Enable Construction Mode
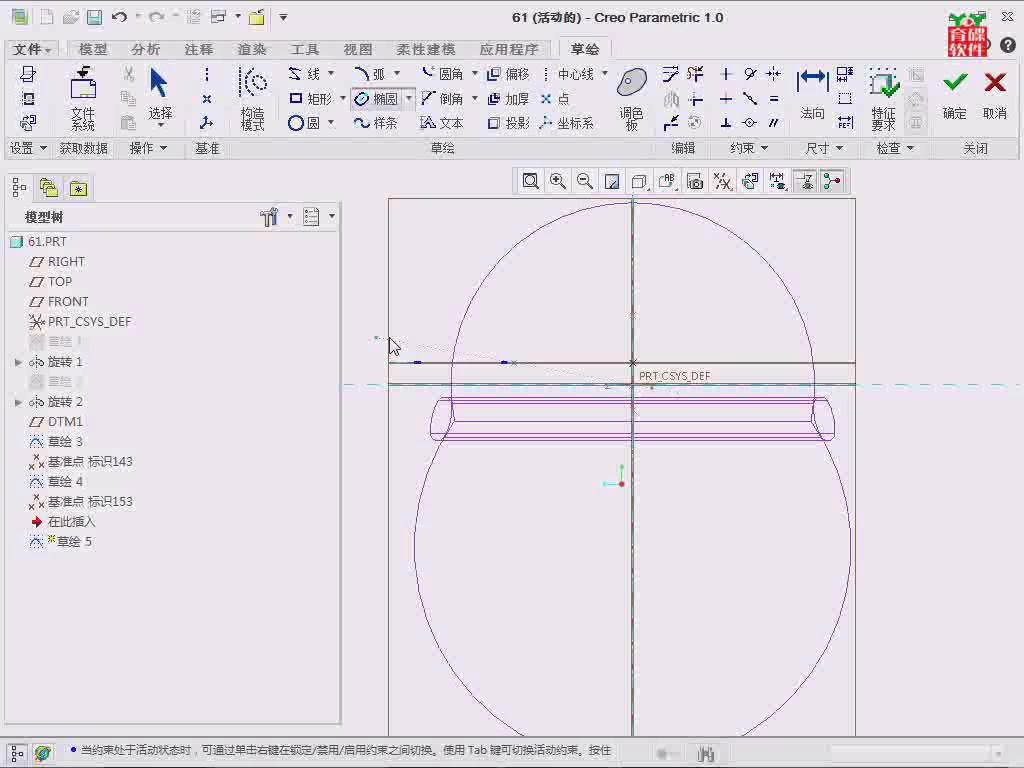 [x=253, y=98]
